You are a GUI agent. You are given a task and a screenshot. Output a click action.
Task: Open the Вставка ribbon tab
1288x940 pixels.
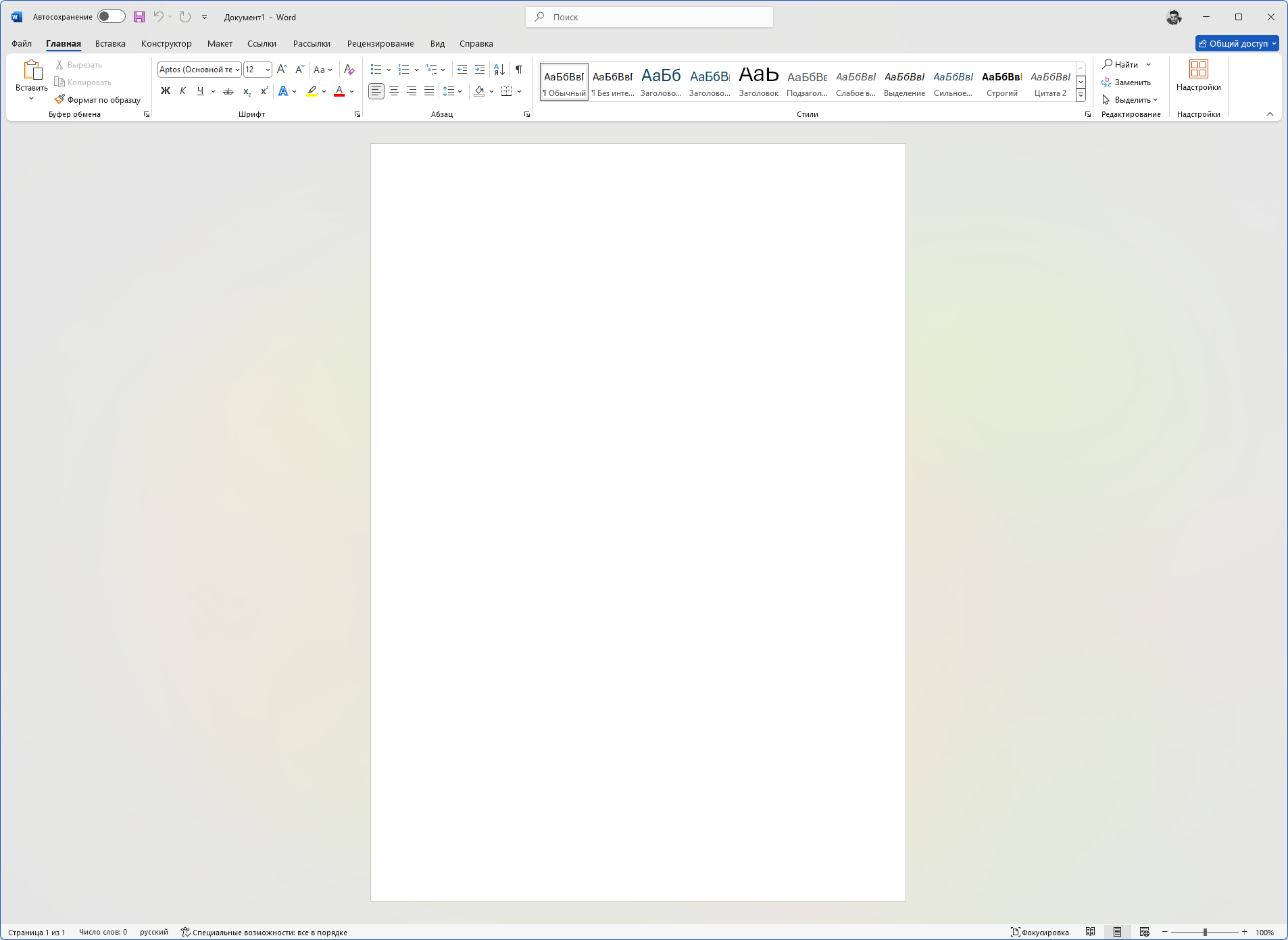(x=110, y=44)
